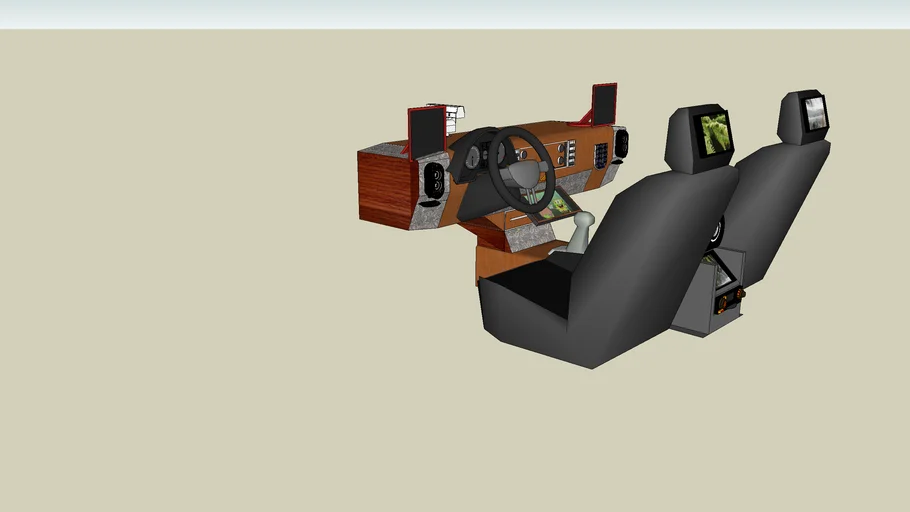Click the green screen on the near headrest
This screenshot has height=512, width=910.
714,135
